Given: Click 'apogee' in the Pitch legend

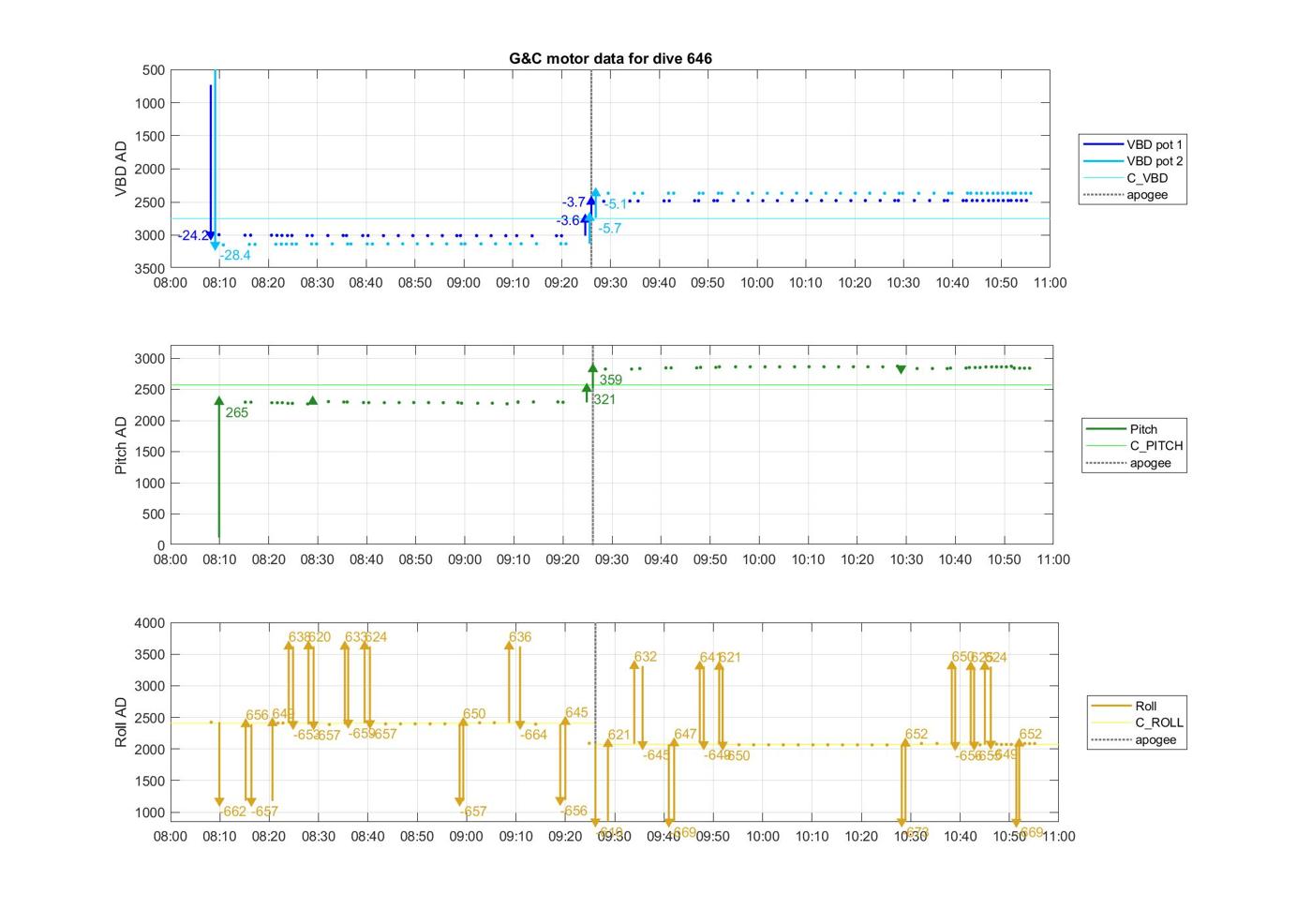Looking at the screenshot, I should 1129,463.
